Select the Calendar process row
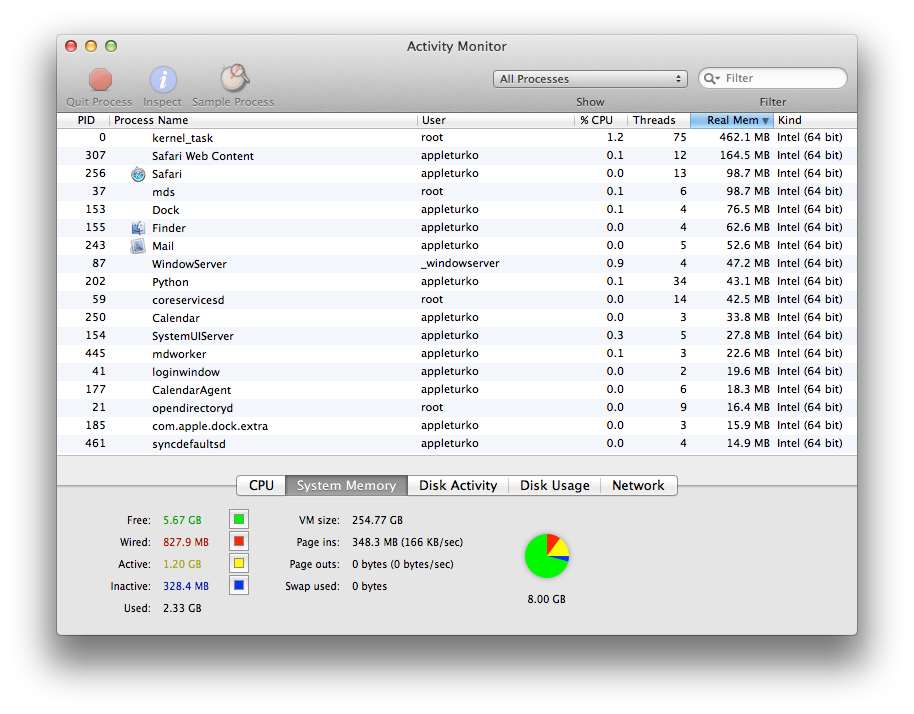The image size is (914, 714). pos(456,318)
